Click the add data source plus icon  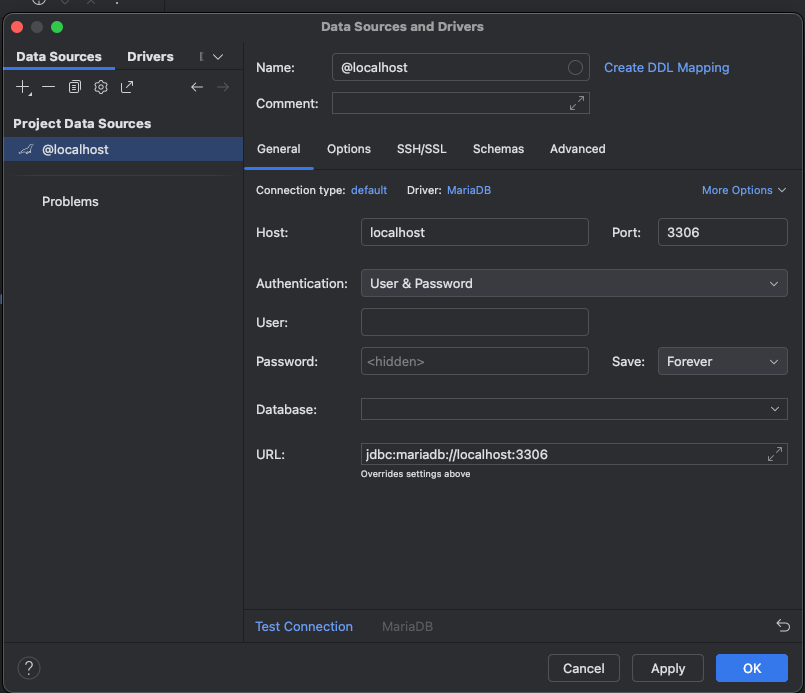pyautogui.click(x=24, y=88)
